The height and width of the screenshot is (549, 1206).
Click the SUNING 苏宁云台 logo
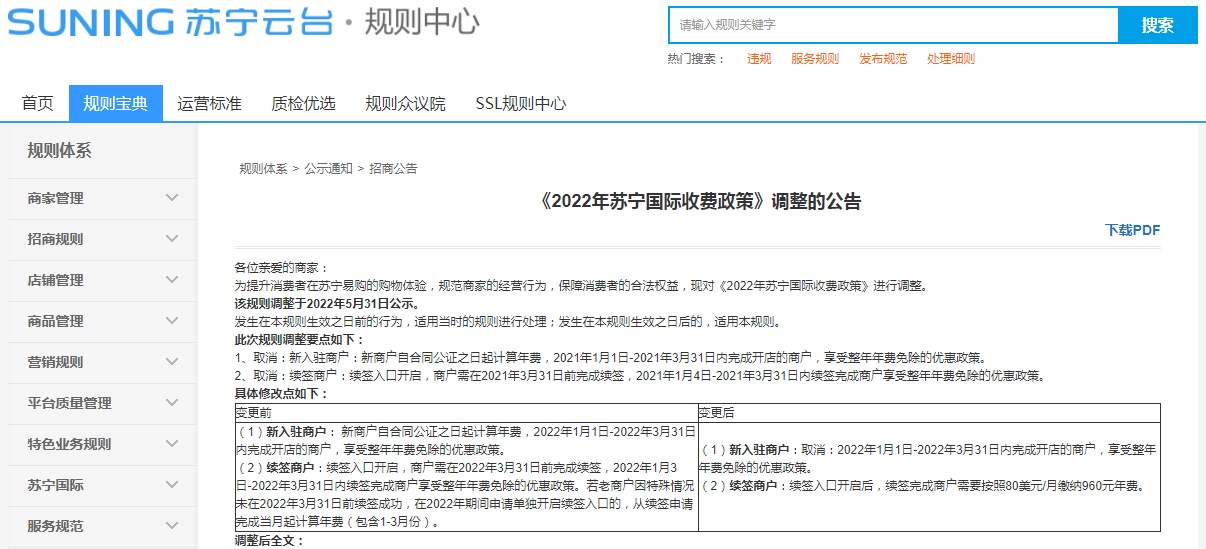[170, 22]
